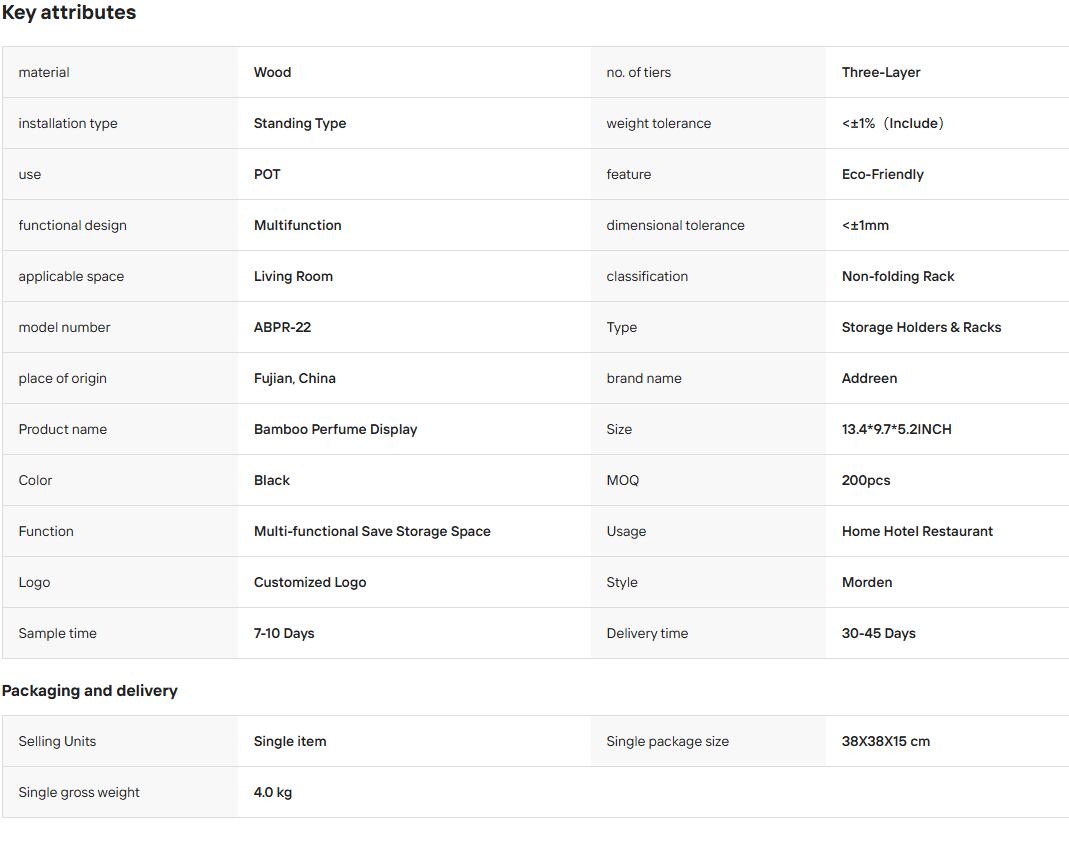Select the 38X38X15 cm package size
This screenshot has width=1069, height=848.
886,742
